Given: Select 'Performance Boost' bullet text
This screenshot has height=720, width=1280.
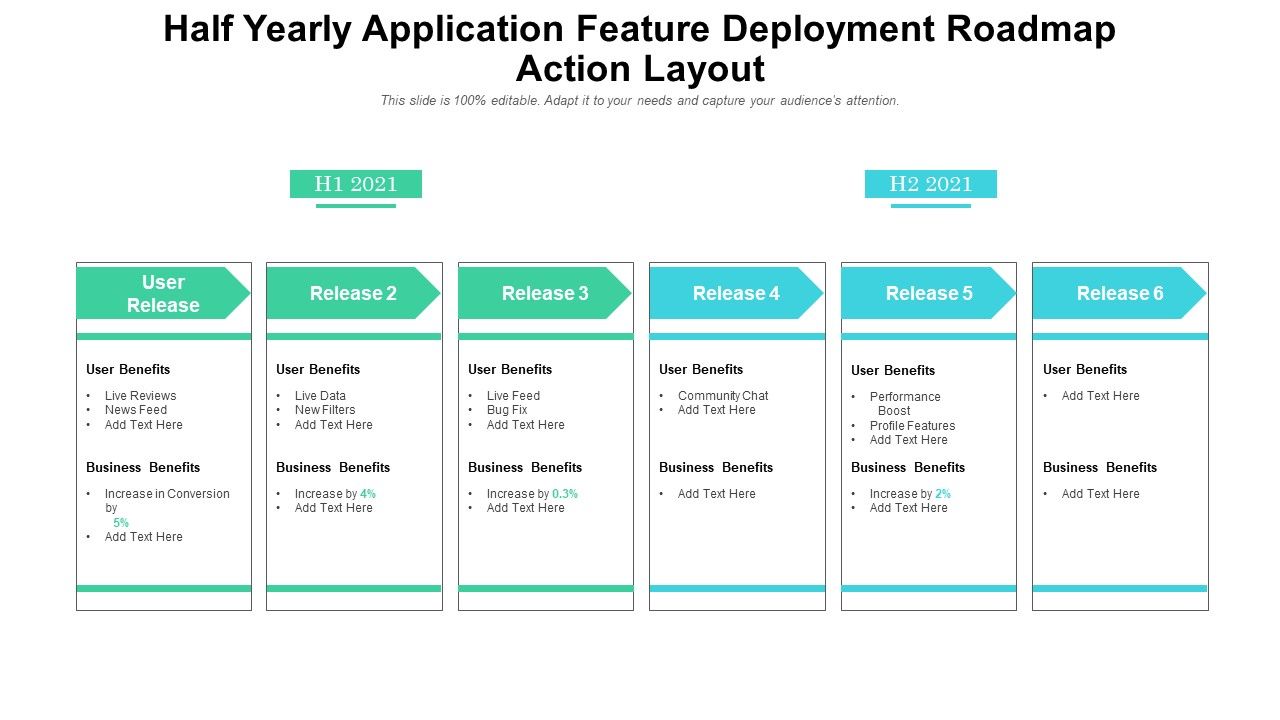Looking at the screenshot, I should point(905,404).
